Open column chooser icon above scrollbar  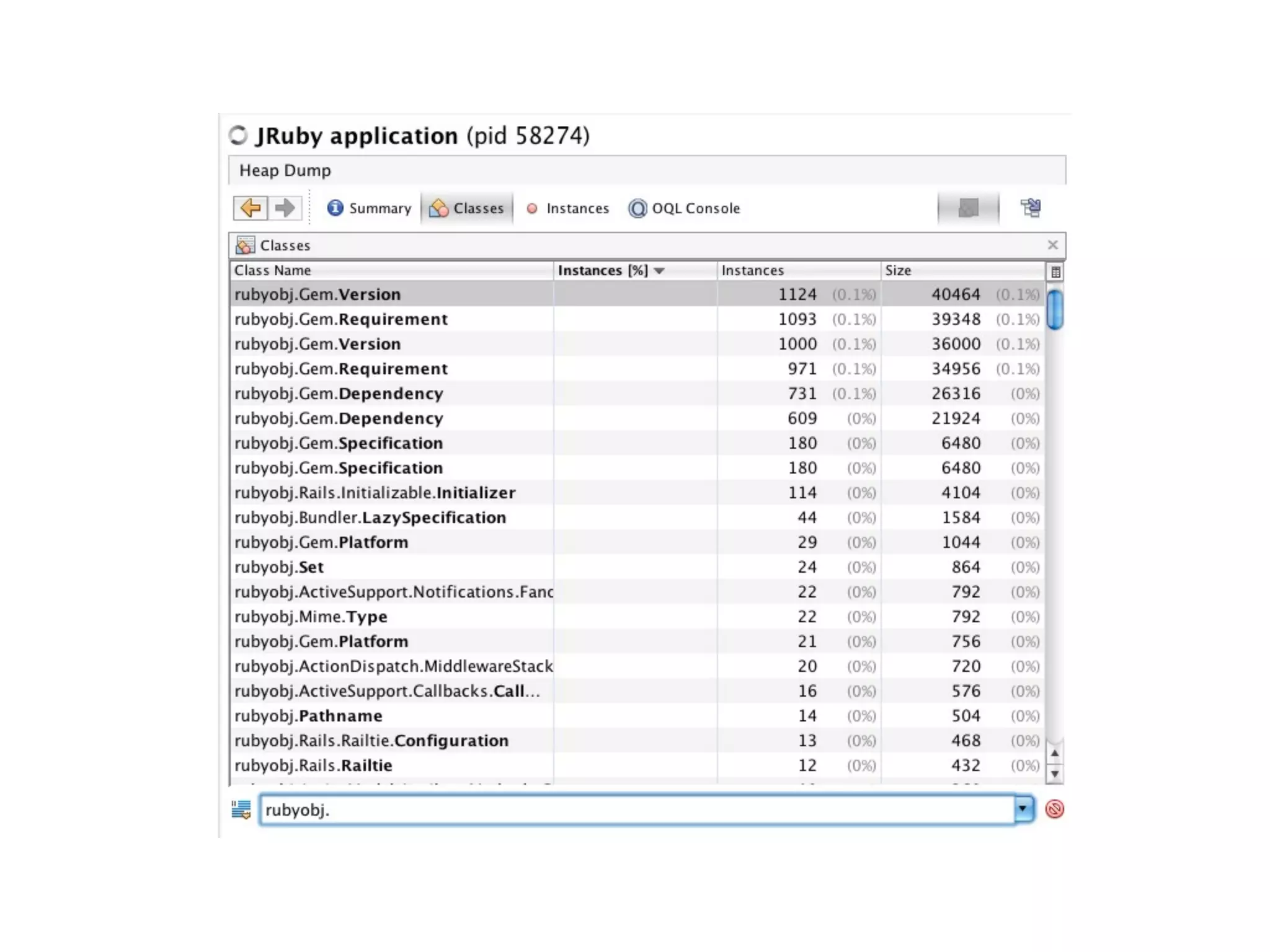click(1055, 271)
